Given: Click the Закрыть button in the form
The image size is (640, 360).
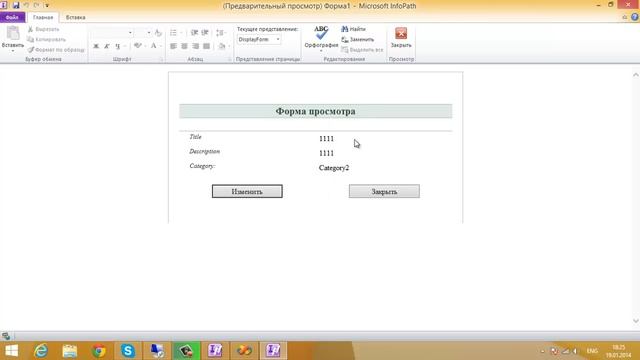Looking at the screenshot, I should coord(384,191).
